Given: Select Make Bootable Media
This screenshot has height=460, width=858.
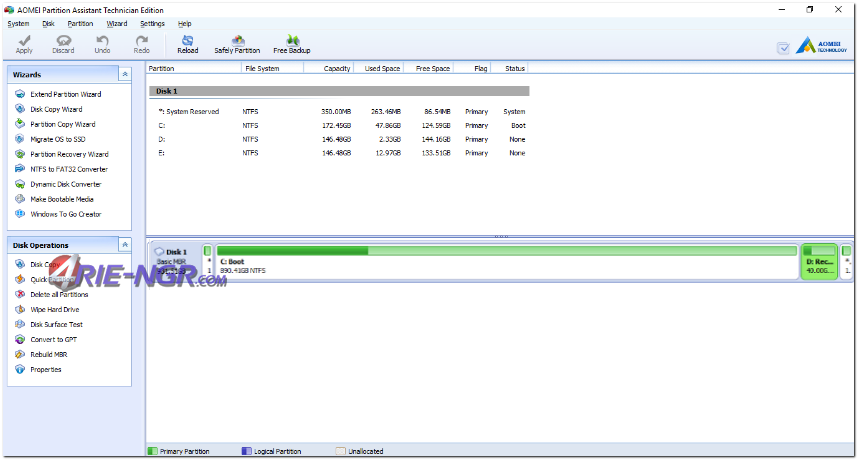Looking at the screenshot, I should [62, 200].
